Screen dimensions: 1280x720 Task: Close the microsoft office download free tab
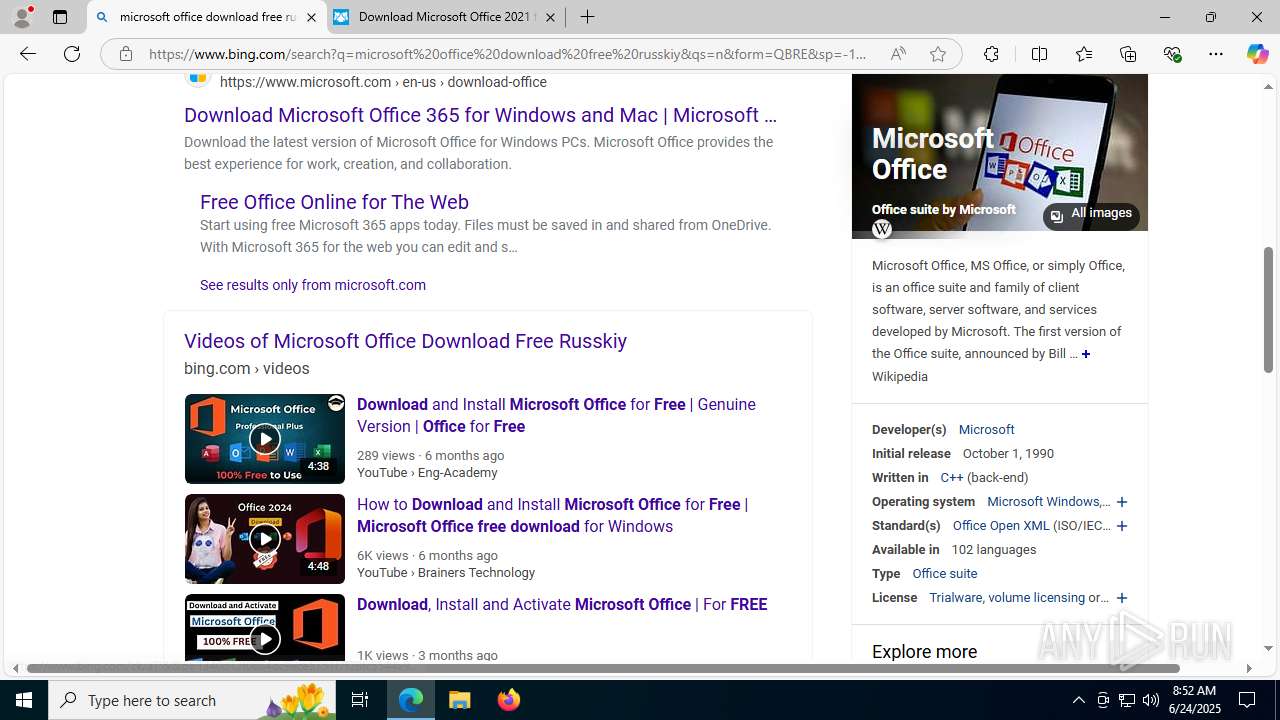[310, 17]
